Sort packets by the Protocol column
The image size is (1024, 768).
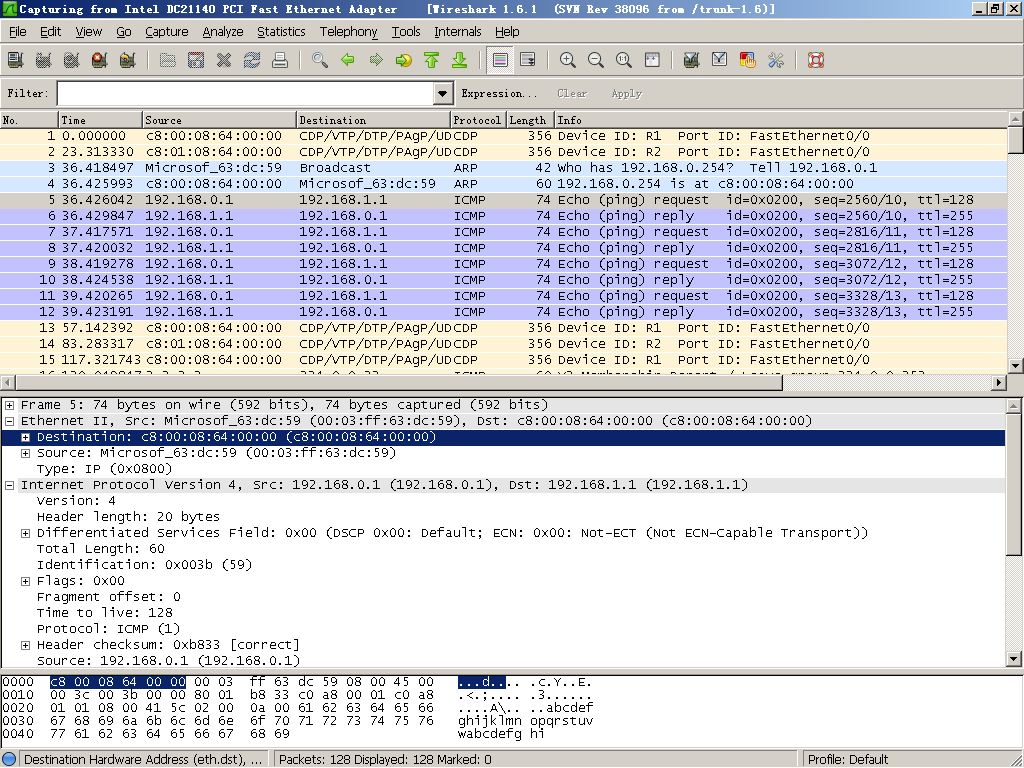coord(478,120)
